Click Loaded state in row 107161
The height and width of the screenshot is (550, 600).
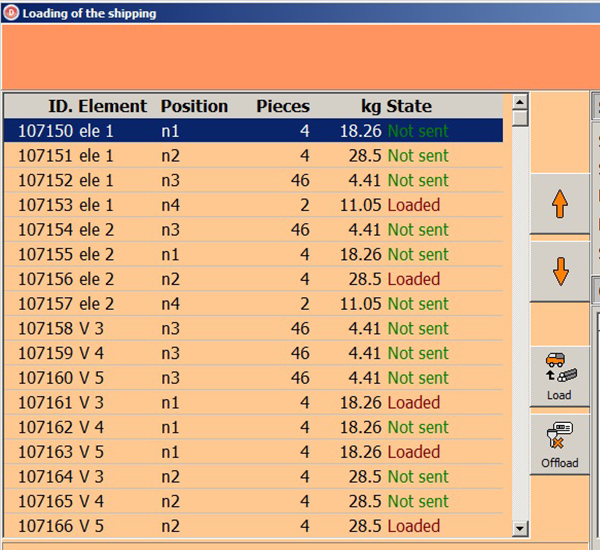point(414,402)
